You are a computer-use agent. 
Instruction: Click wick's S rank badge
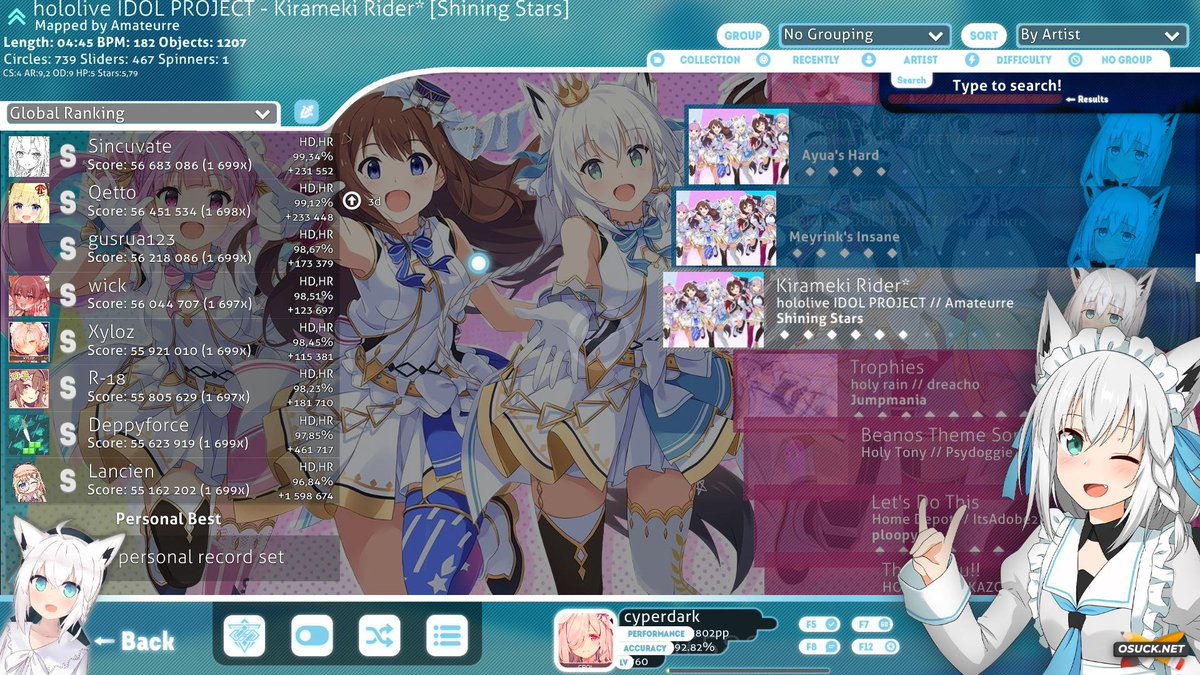[68, 294]
